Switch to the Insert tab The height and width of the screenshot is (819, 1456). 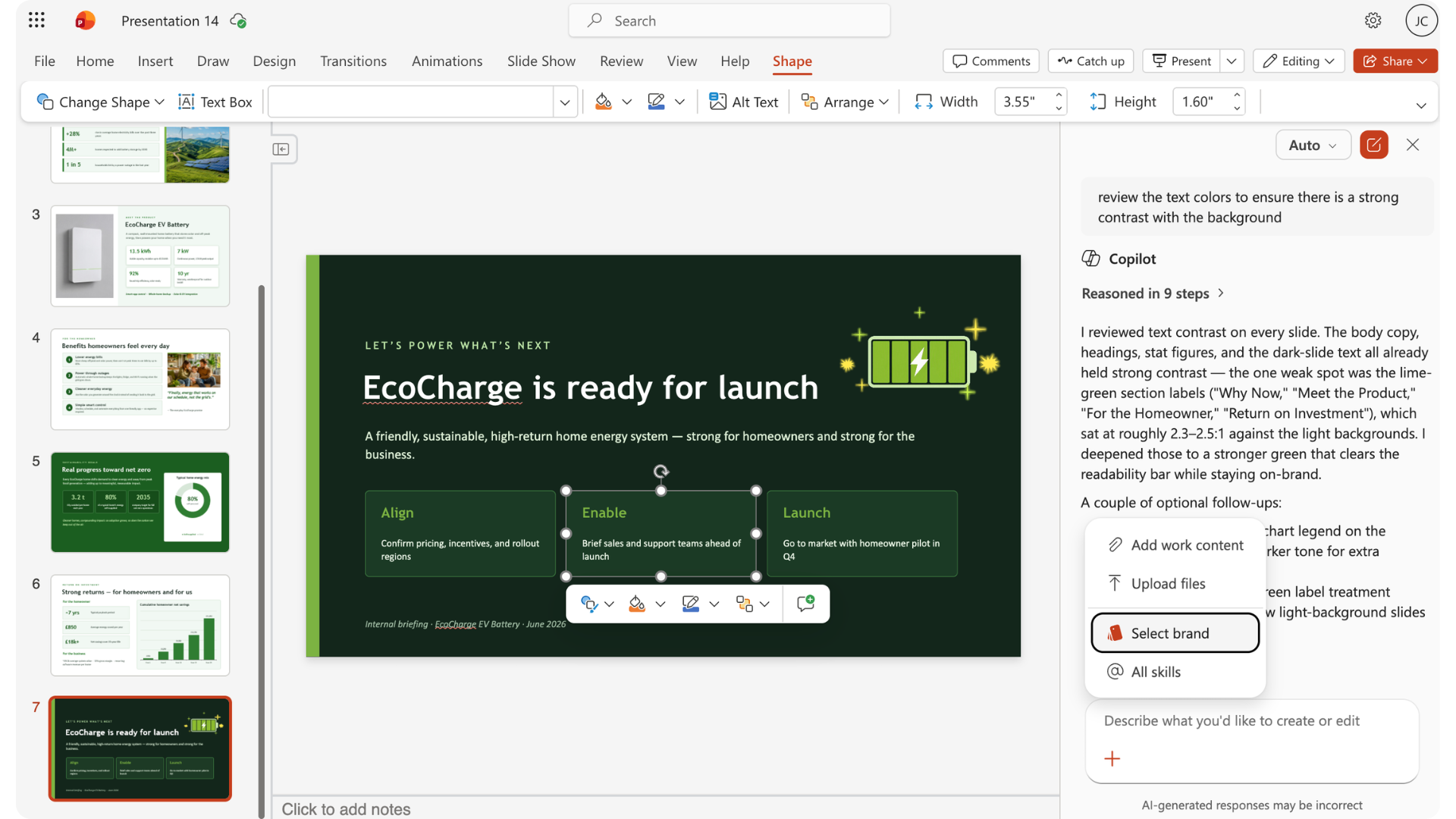click(155, 61)
